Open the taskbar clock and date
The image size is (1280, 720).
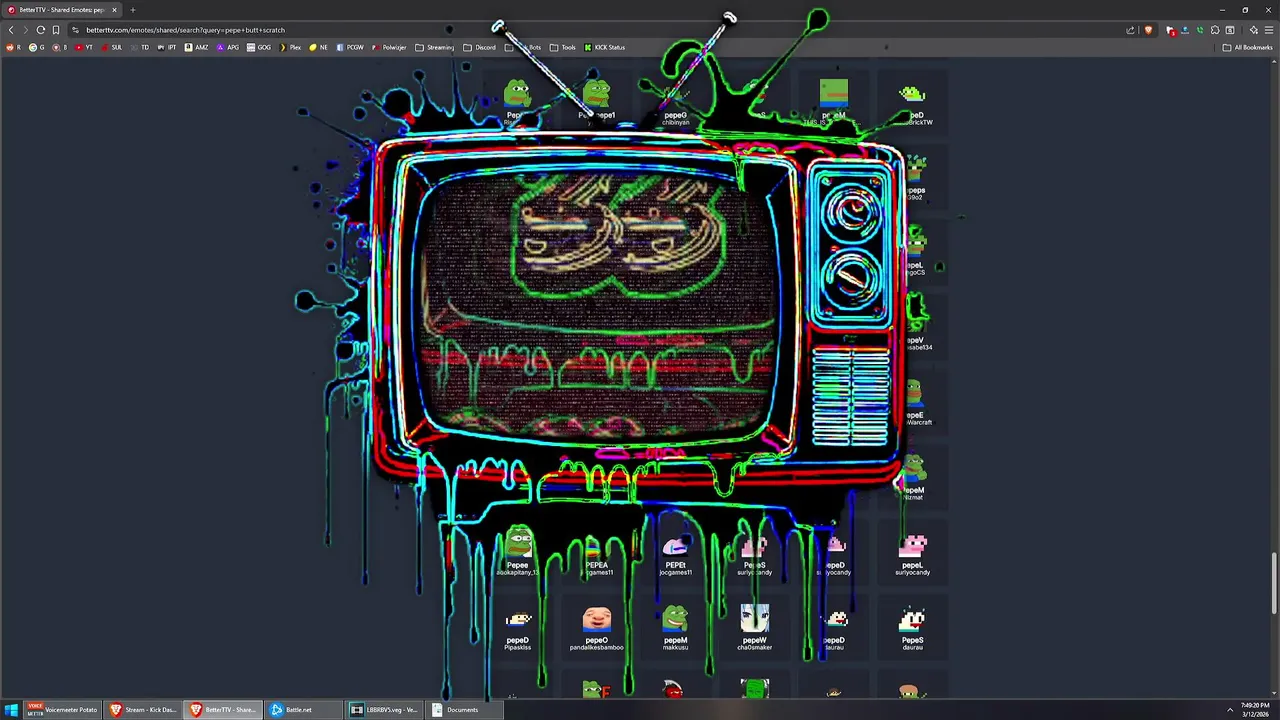(x=1255, y=710)
